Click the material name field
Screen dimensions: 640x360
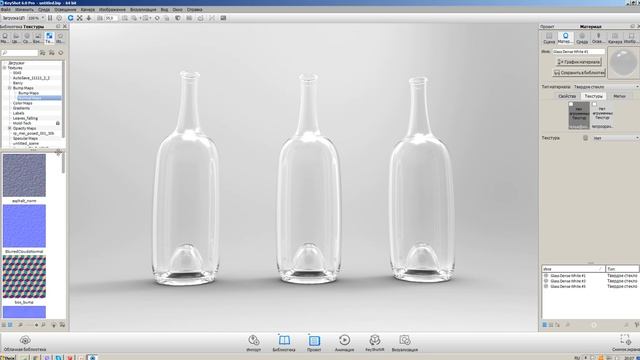pyautogui.click(x=578, y=51)
